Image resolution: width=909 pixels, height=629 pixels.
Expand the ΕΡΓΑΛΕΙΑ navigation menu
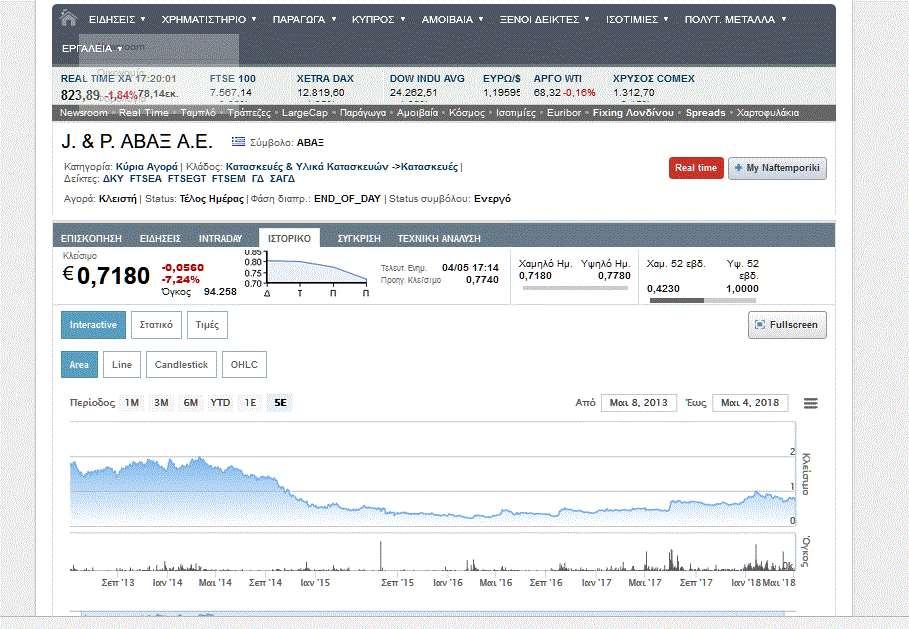[92, 48]
